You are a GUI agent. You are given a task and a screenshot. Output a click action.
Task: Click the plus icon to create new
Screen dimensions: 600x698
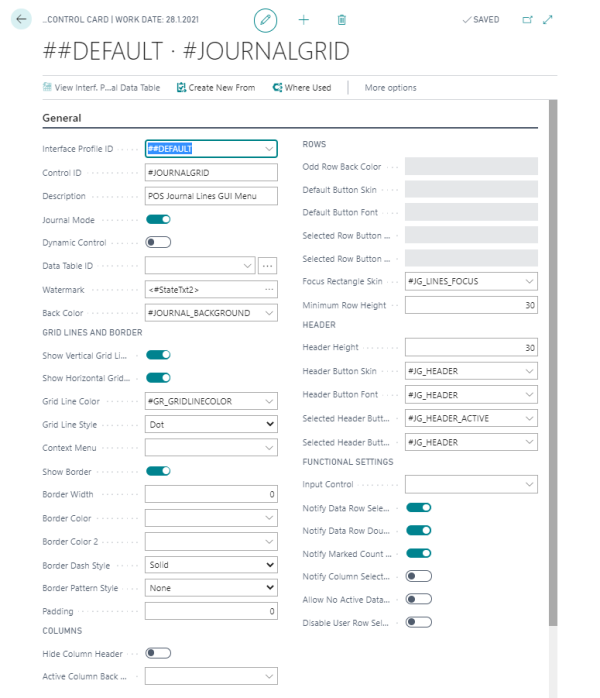coord(304,20)
